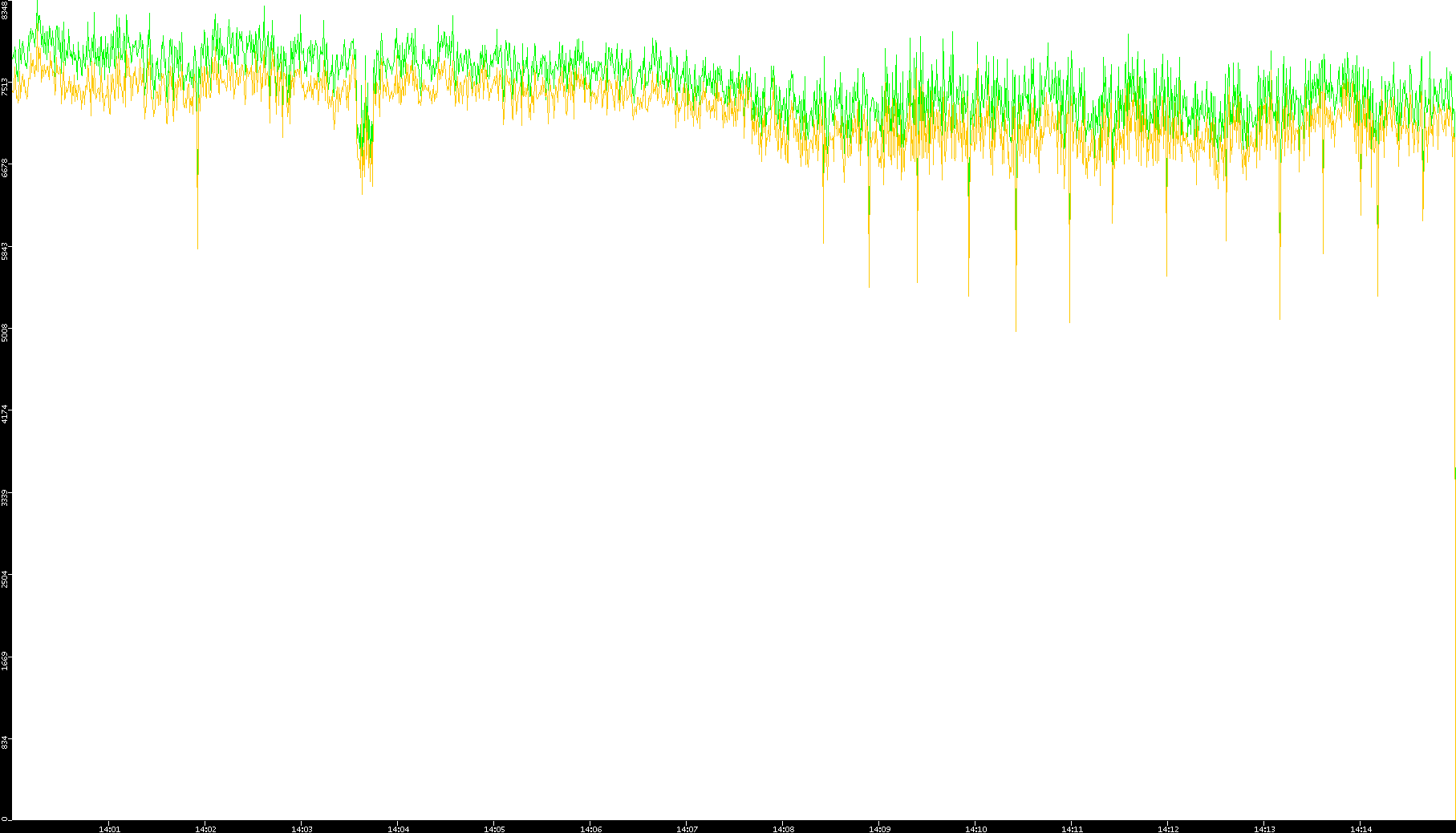Click the 6678 y-axis value

click(5, 168)
